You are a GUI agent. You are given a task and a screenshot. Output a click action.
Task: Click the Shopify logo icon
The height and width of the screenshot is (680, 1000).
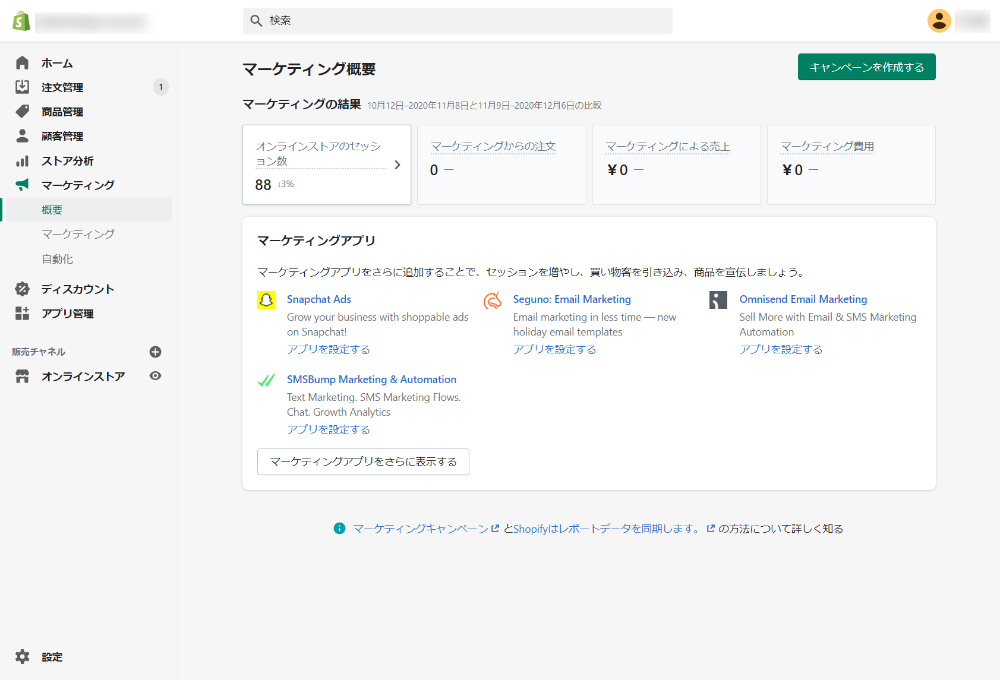click(21, 21)
